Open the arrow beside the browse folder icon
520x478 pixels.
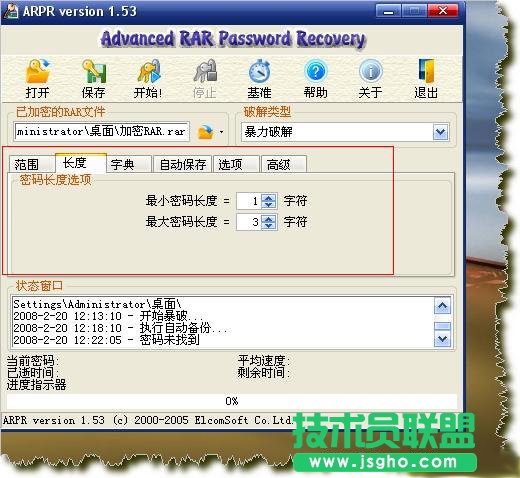pos(221,132)
